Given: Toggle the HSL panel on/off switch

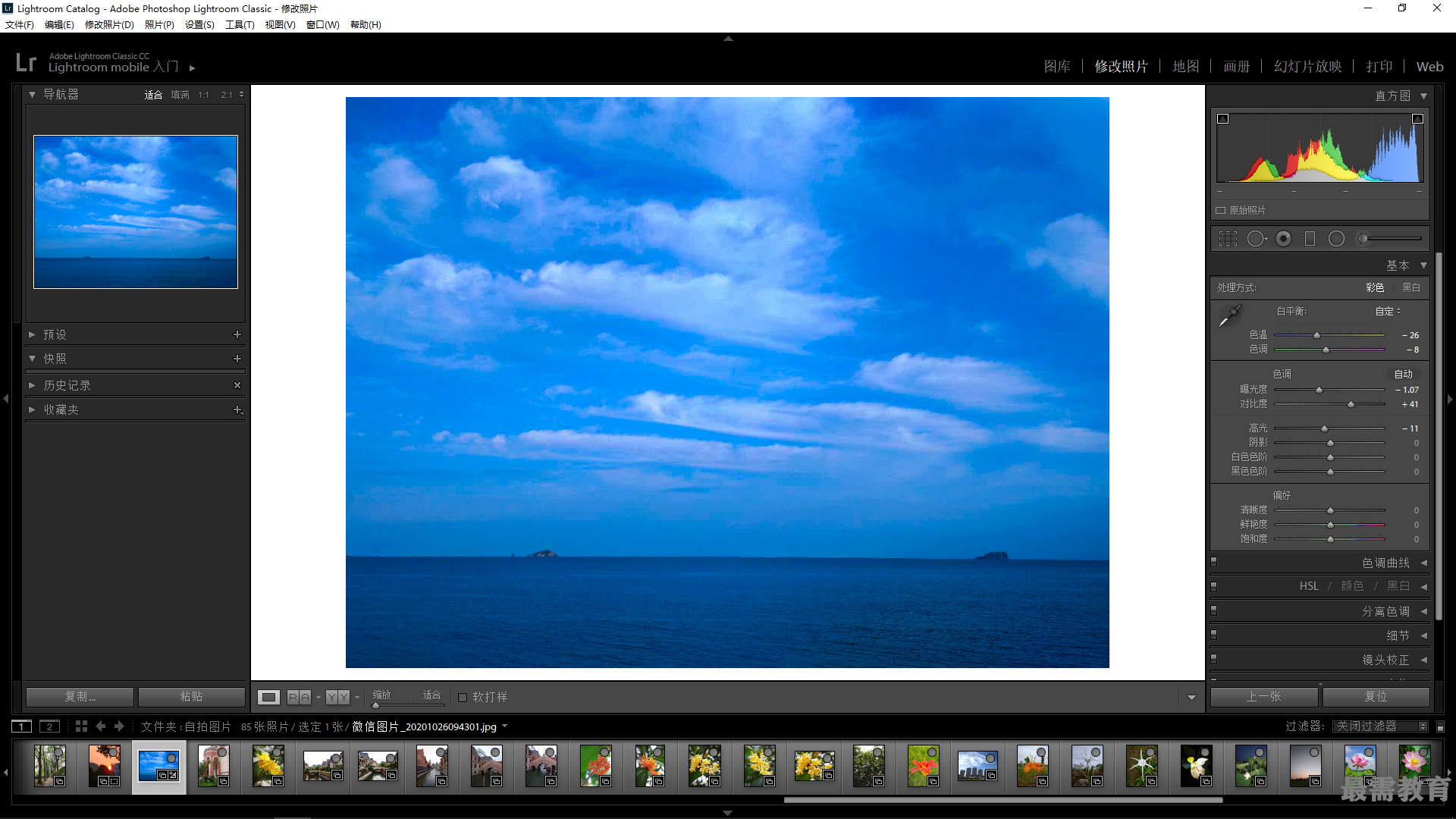Looking at the screenshot, I should click(1213, 587).
